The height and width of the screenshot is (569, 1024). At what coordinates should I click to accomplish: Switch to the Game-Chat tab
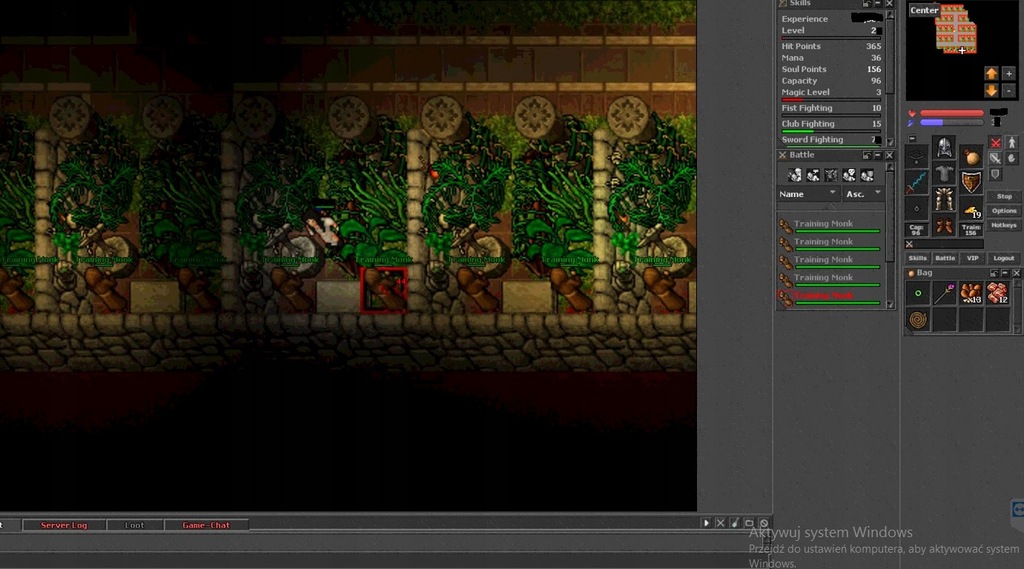click(206, 525)
